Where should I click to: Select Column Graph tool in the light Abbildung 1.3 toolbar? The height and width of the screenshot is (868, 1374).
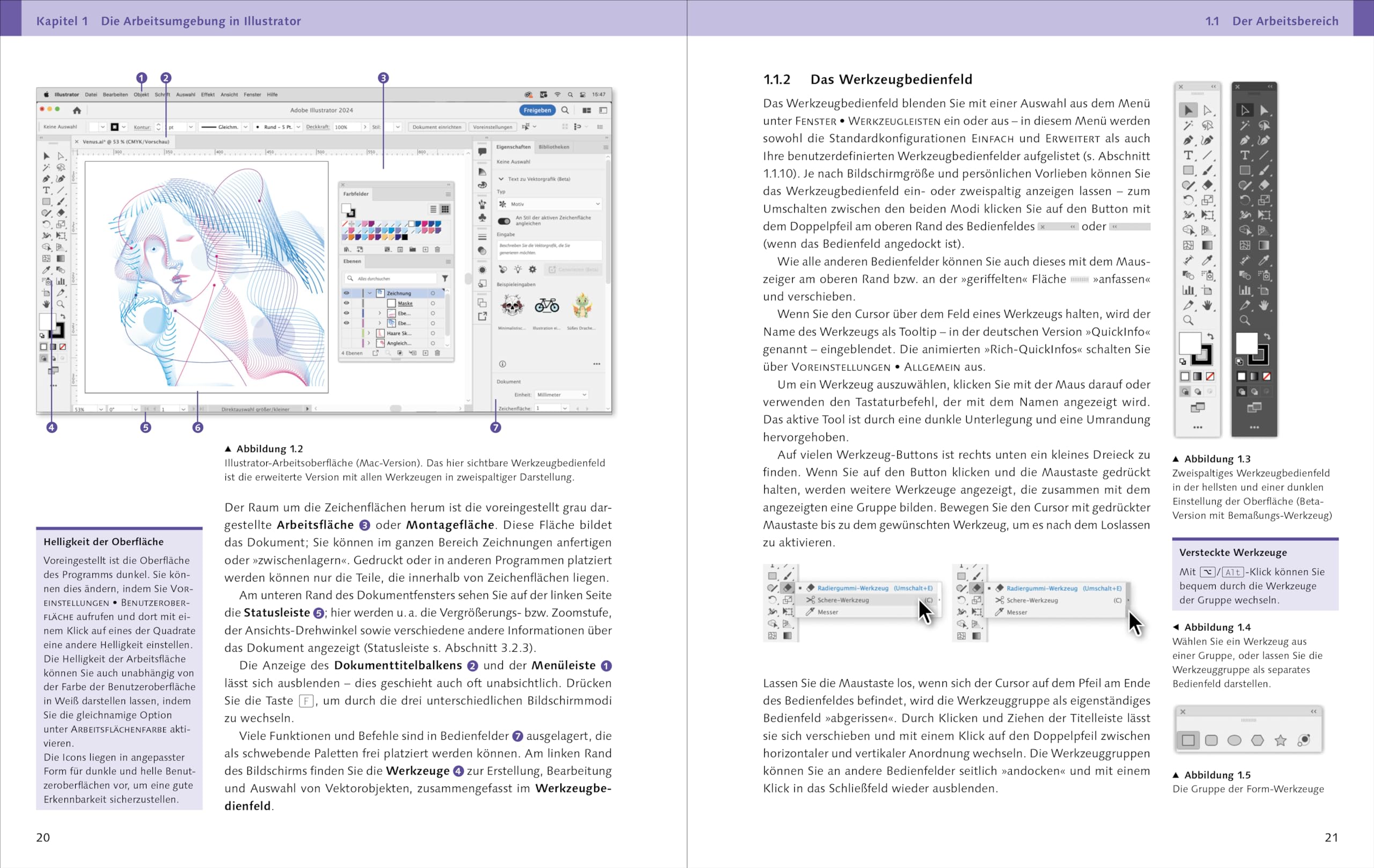pos(1188,290)
